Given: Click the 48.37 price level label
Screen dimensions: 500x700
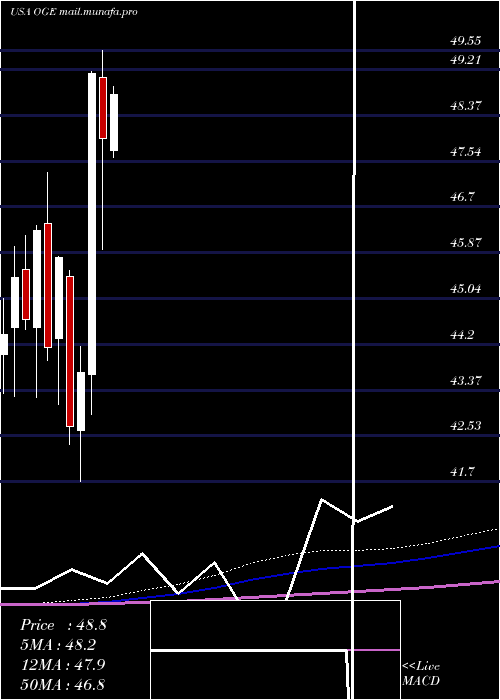Looking at the screenshot, I should pyautogui.click(x=466, y=106).
